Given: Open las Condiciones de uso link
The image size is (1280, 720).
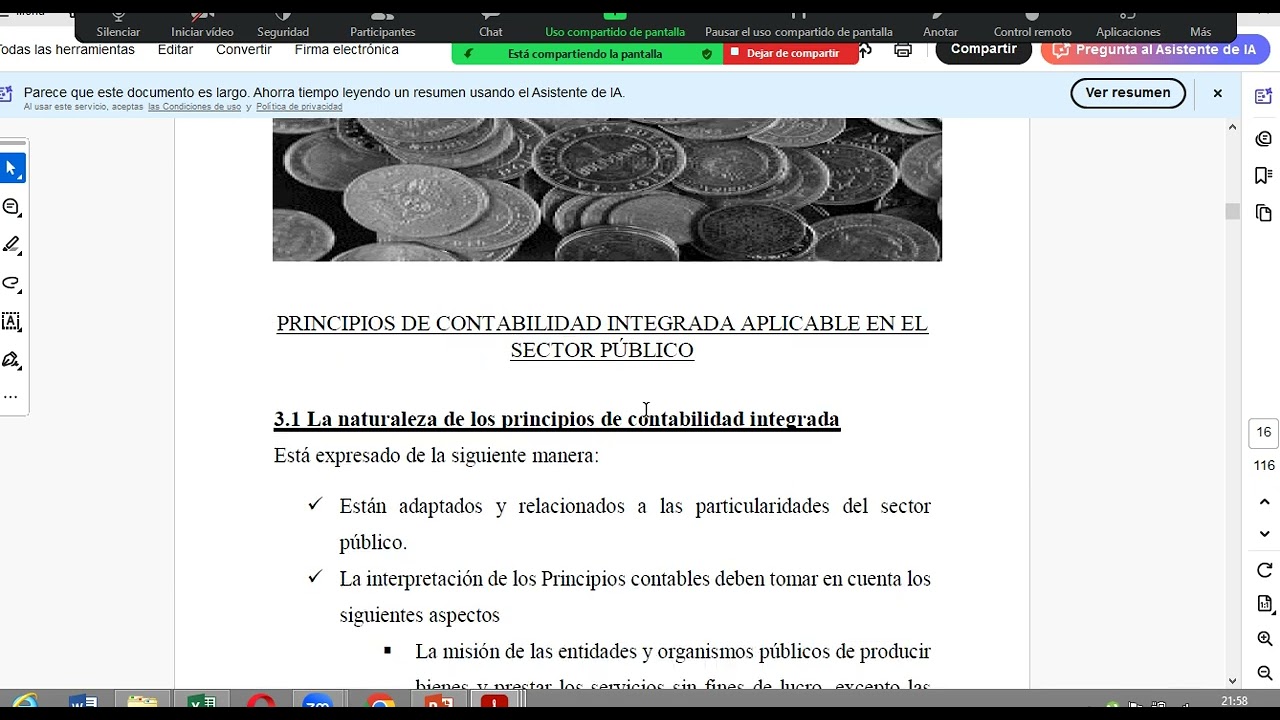Looking at the screenshot, I should pyautogui.click(x=194, y=107).
